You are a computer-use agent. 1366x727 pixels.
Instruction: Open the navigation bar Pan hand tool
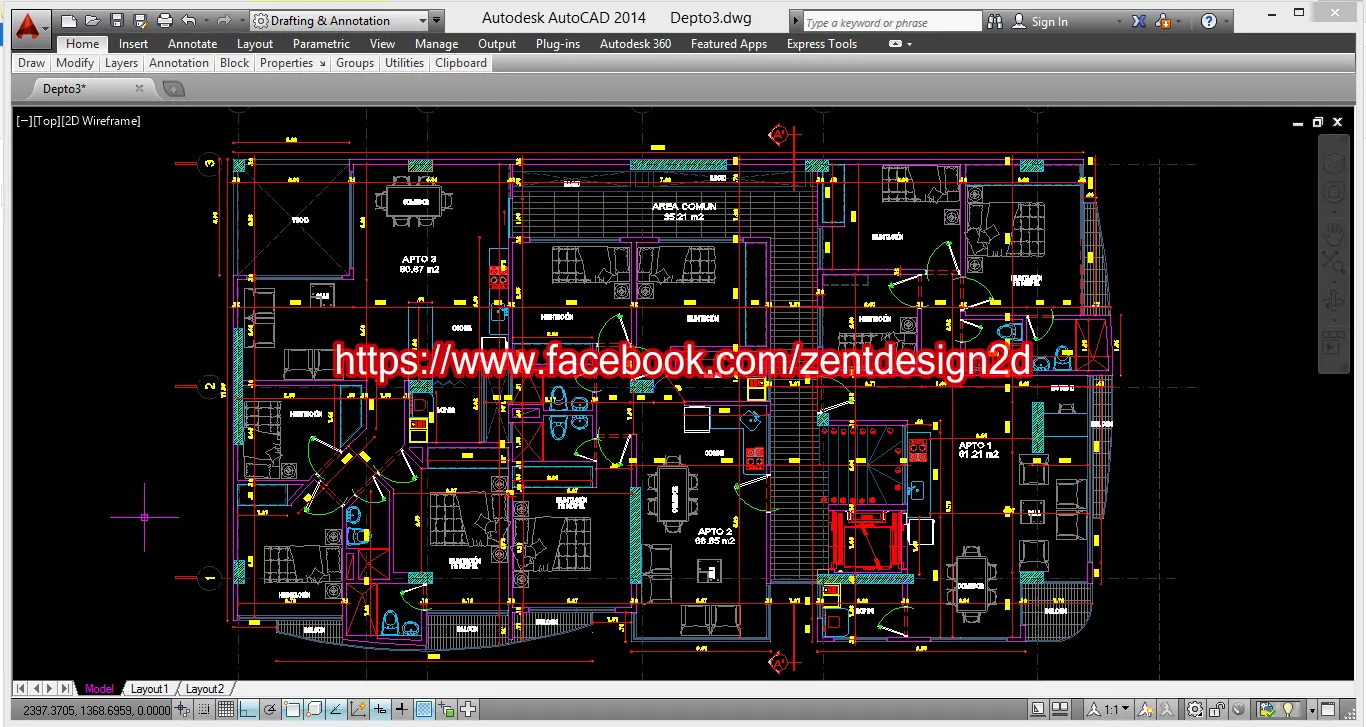[1334, 232]
